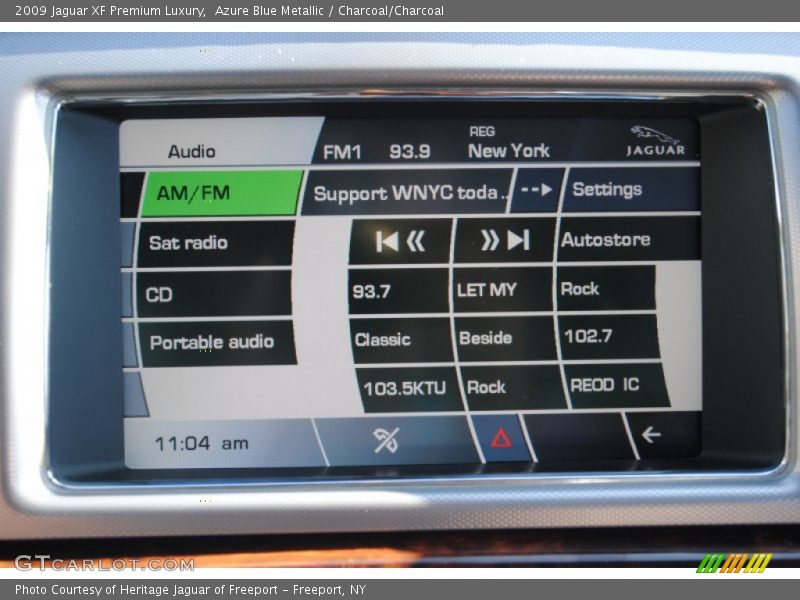
Task: Select the LET MY preset
Action: (503, 290)
